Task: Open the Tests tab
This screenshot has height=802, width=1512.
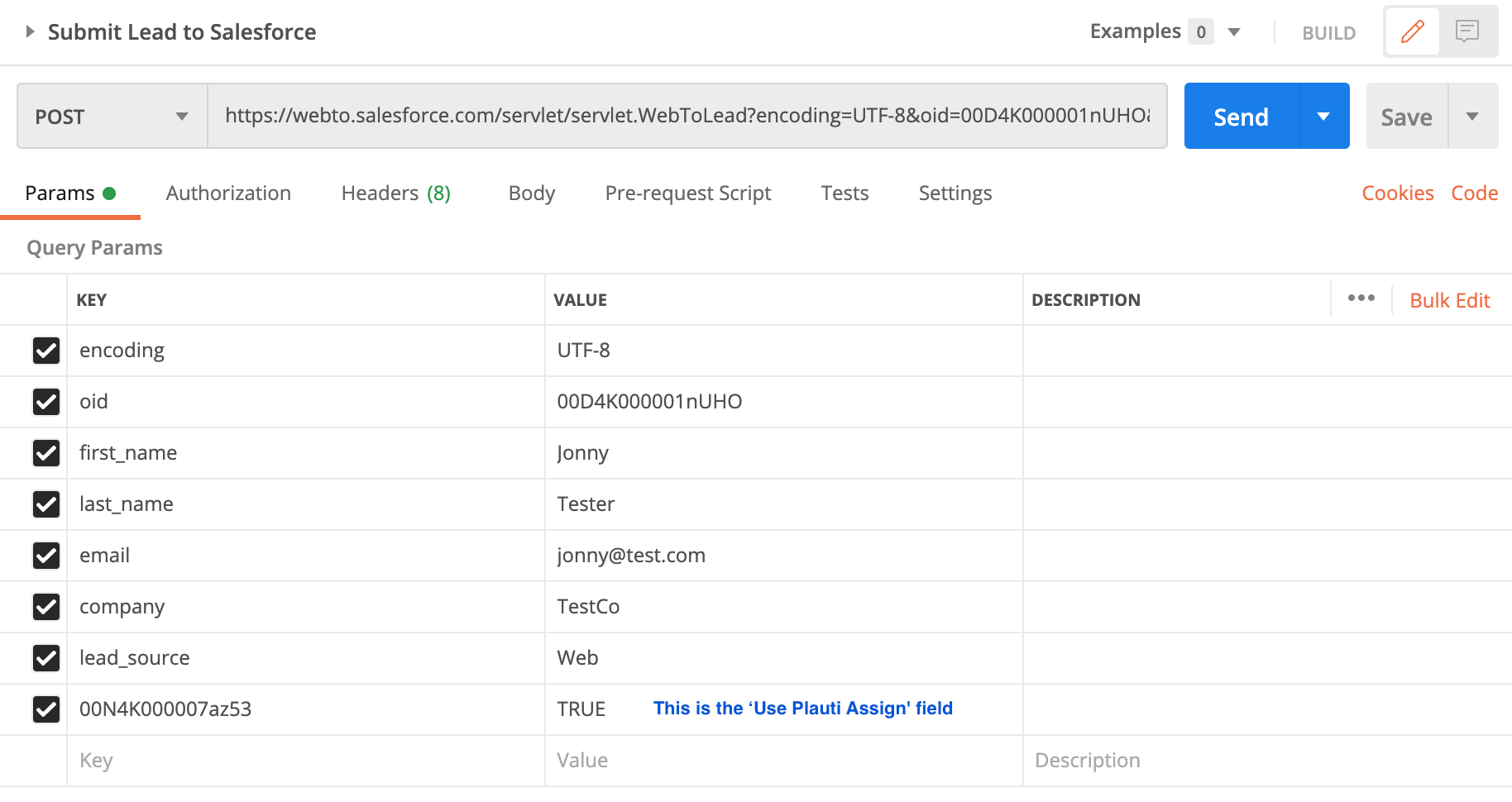Action: point(845,193)
